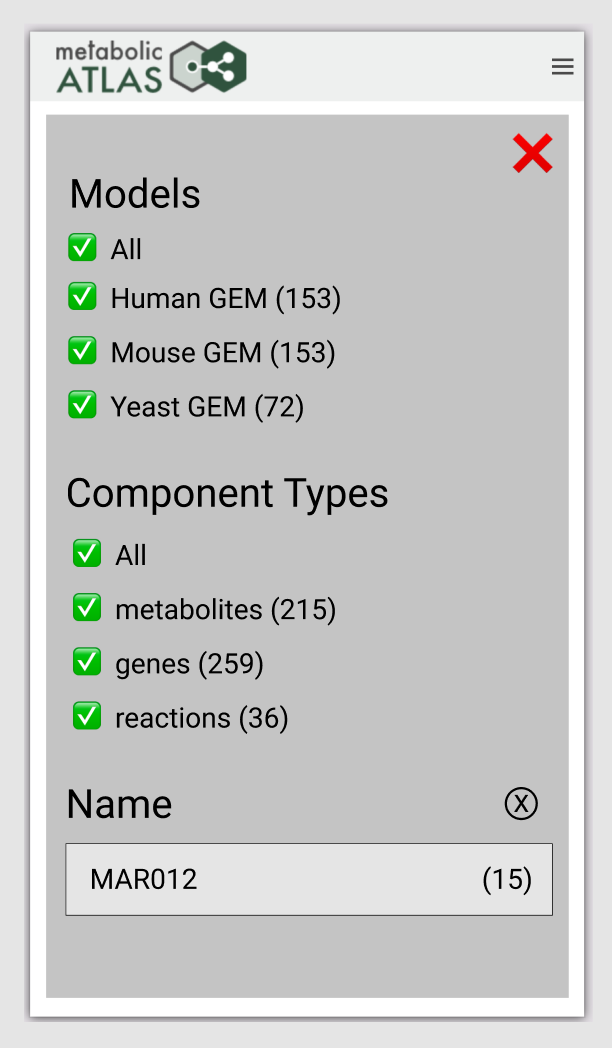Click the Metabolic Atlas hexagon logo icon
Image resolution: width=612 pixels, height=1048 pixels.
pos(210,66)
